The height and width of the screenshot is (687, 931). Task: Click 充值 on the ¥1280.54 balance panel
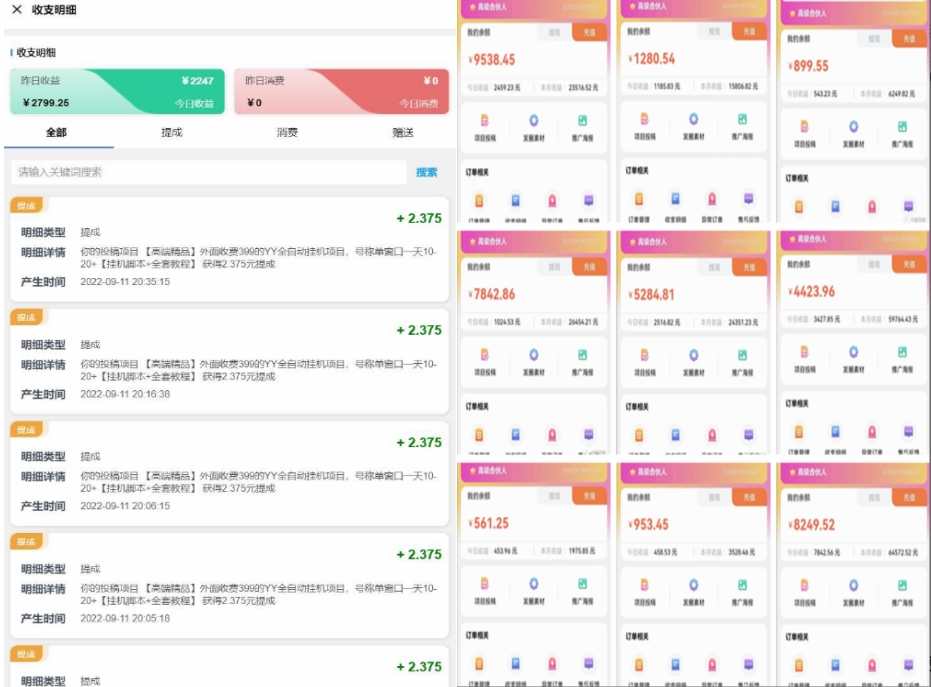[x=749, y=31]
